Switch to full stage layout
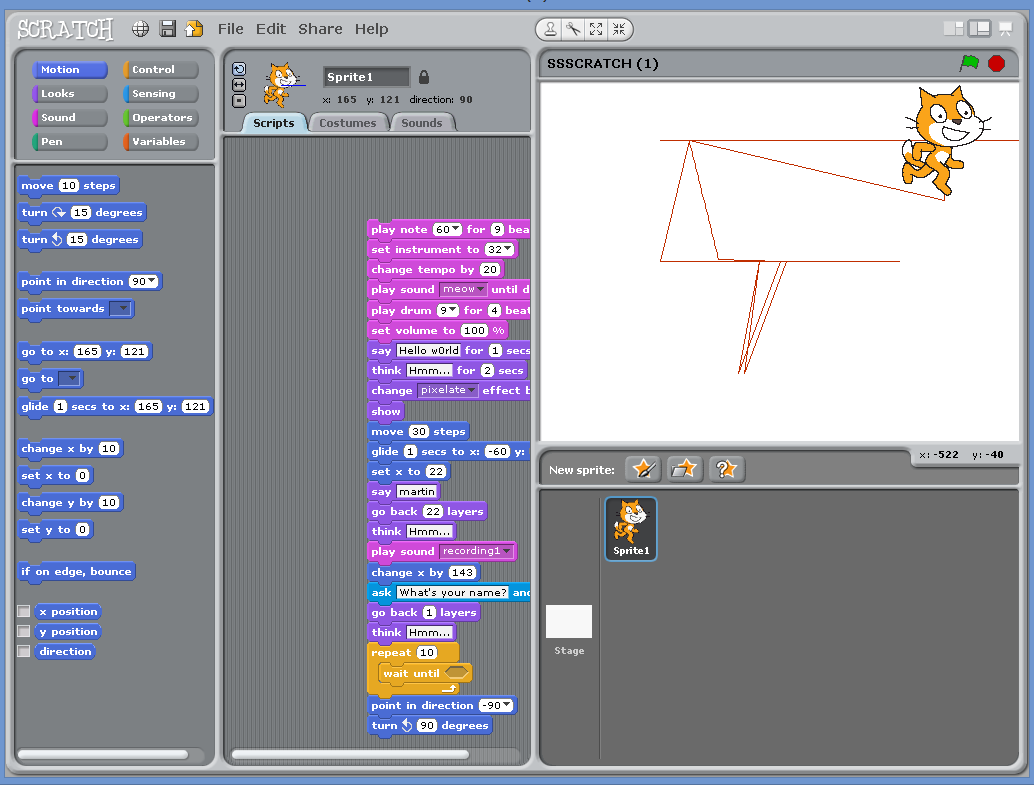Viewport: 1034px width, 785px height. click(980, 28)
